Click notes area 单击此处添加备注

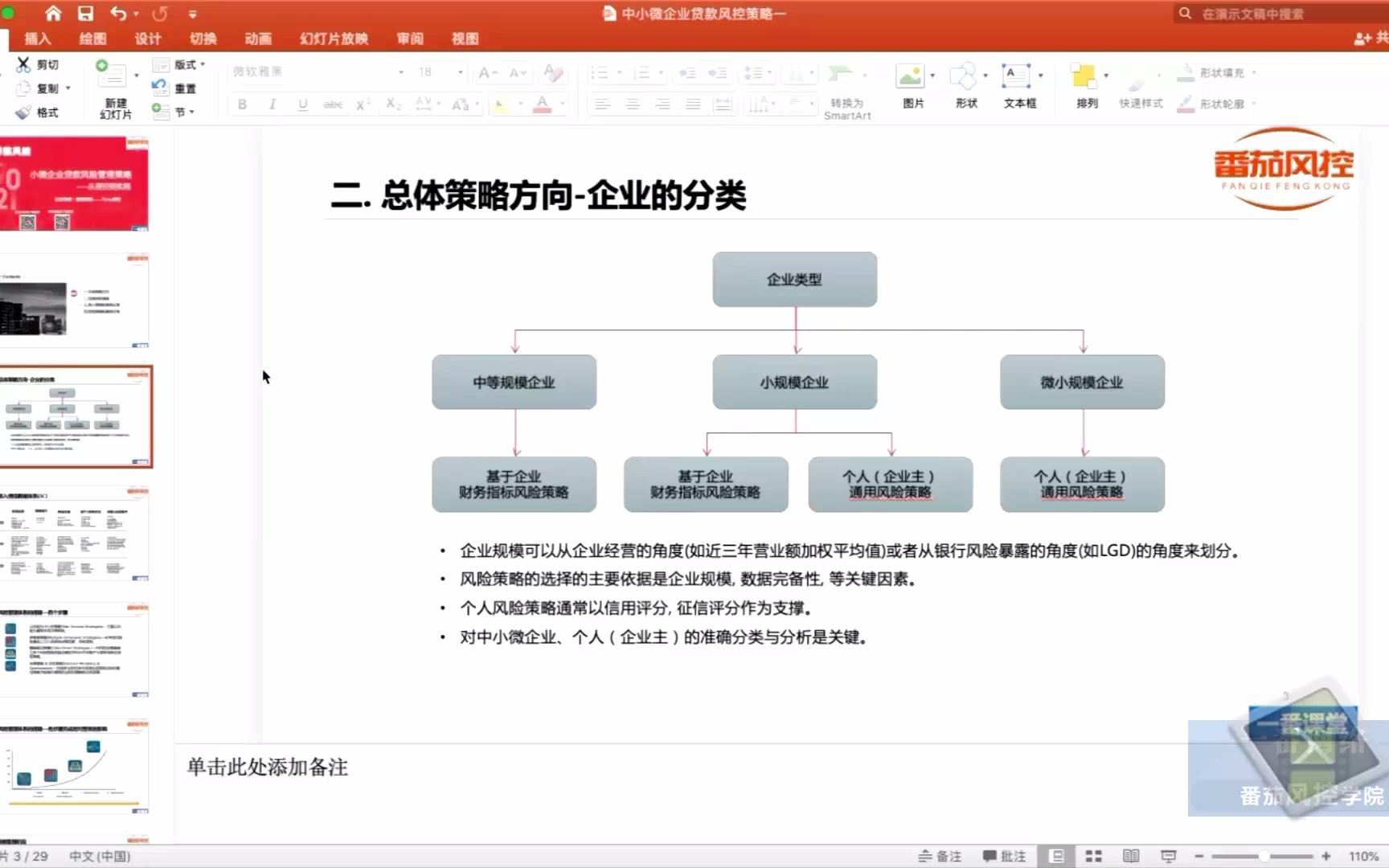tap(268, 767)
